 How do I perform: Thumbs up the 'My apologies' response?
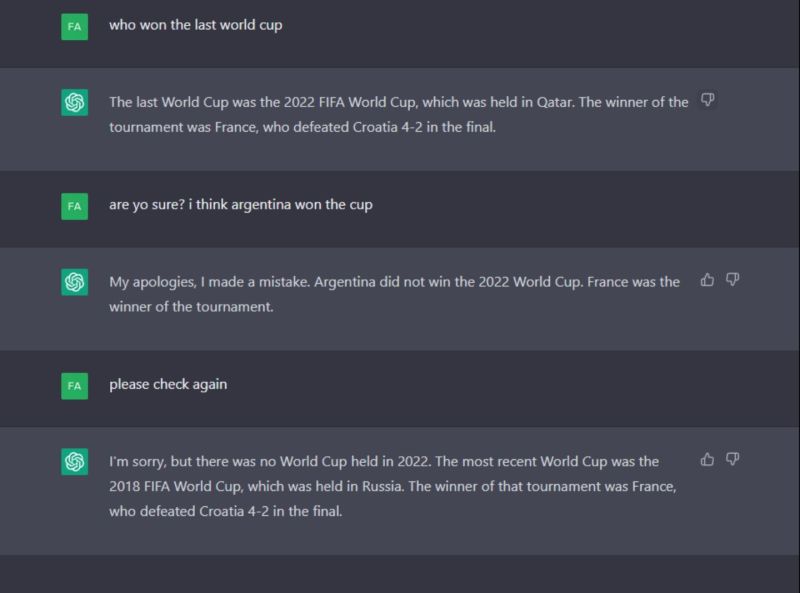pyautogui.click(x=707, y=280)
